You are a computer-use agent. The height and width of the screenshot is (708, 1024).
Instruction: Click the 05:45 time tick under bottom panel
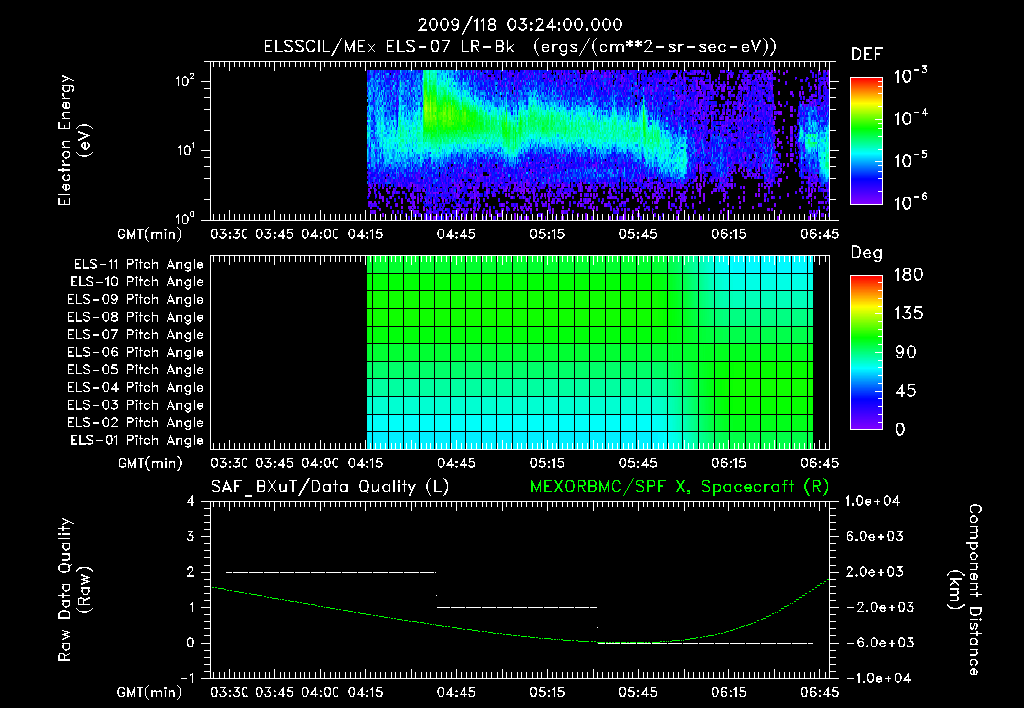(x=637, y=692)
